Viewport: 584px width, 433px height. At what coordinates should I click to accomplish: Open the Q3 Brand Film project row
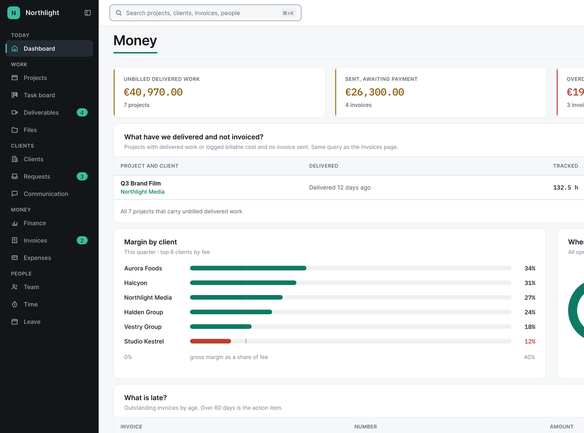pyautogui.click(x=349, y=188)
